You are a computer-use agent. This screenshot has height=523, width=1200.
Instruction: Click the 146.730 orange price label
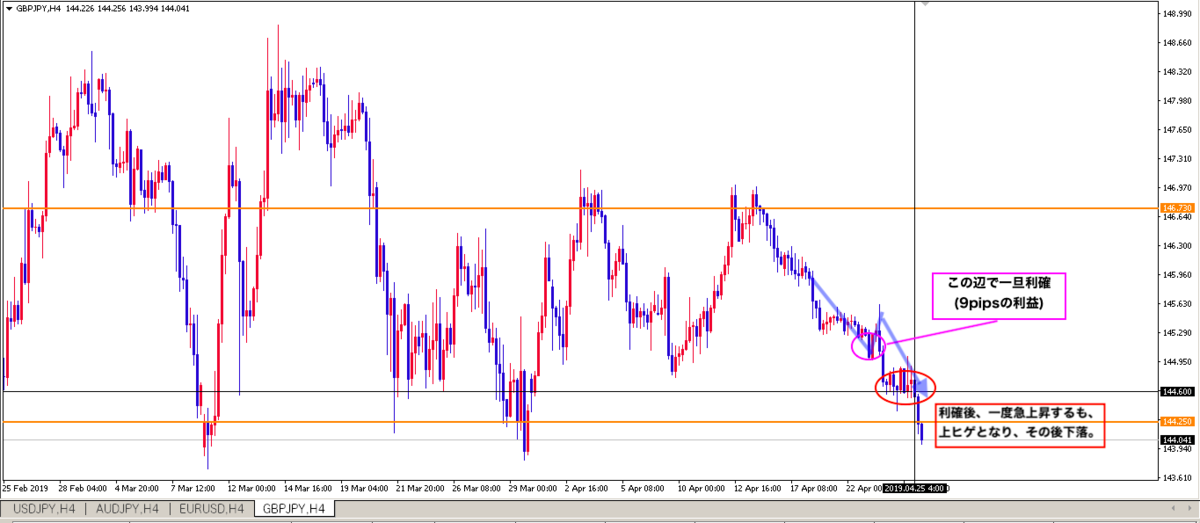pyautogui.click(x=1178, y=208)
